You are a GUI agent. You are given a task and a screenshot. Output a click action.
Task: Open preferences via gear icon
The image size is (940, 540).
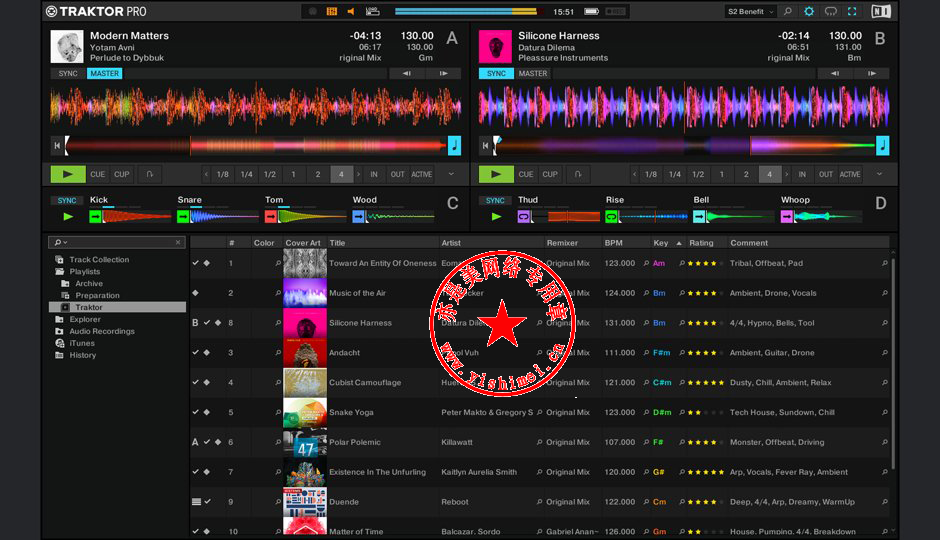(809, 11)
